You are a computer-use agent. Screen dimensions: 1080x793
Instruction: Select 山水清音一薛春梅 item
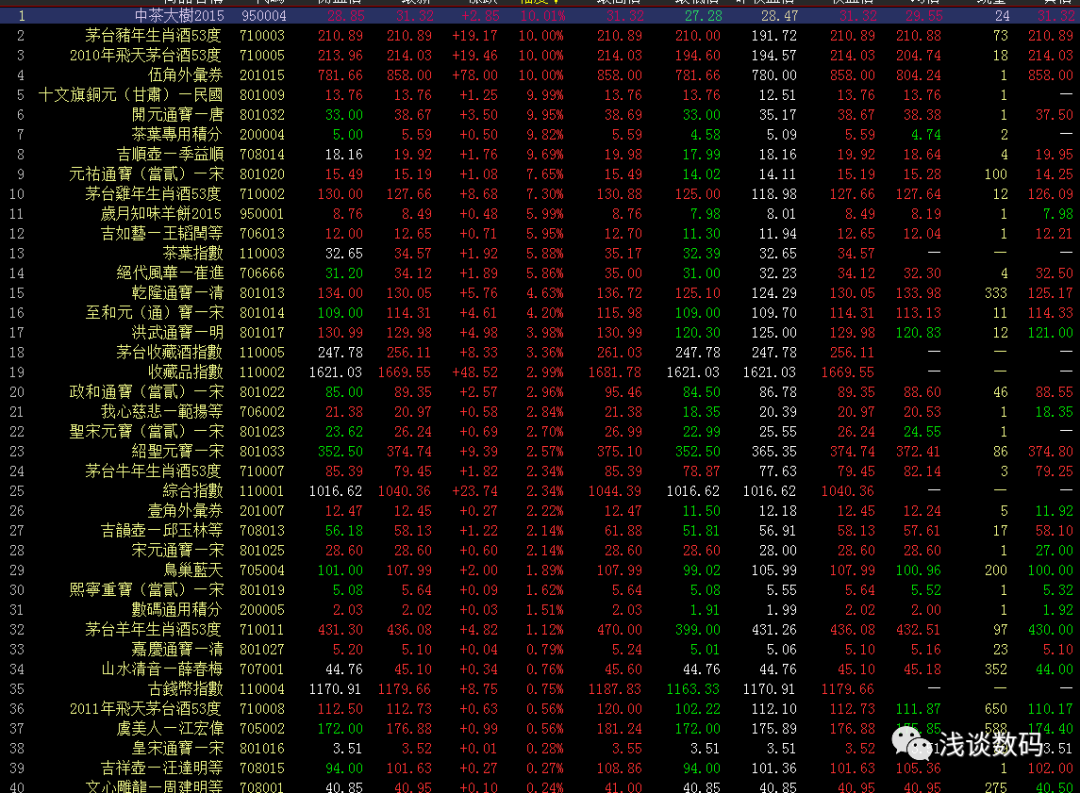(163, 670)
